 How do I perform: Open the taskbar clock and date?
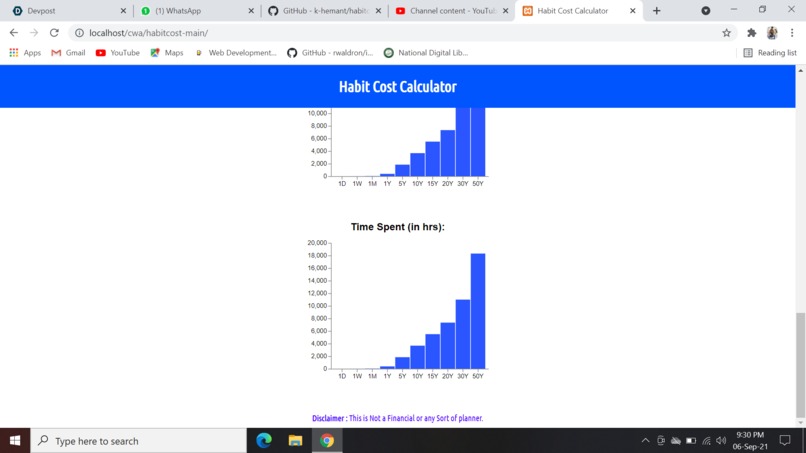(750, 441)
